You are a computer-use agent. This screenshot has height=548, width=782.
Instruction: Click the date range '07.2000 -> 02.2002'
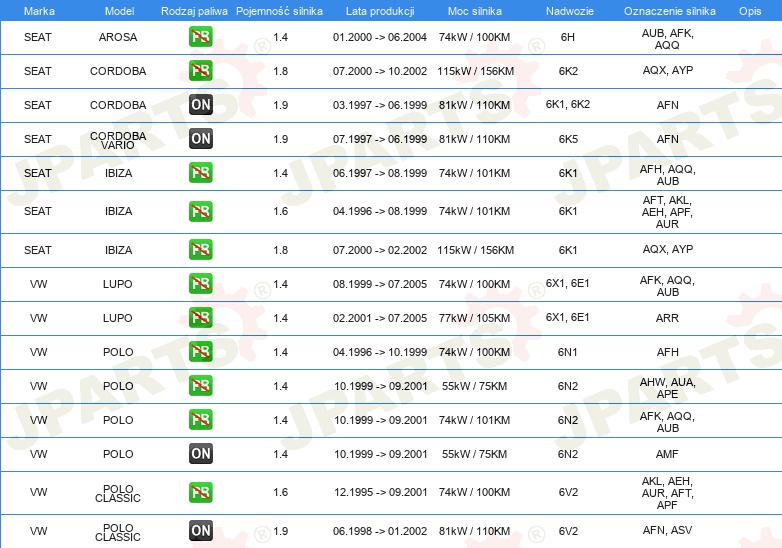(380, 250)
